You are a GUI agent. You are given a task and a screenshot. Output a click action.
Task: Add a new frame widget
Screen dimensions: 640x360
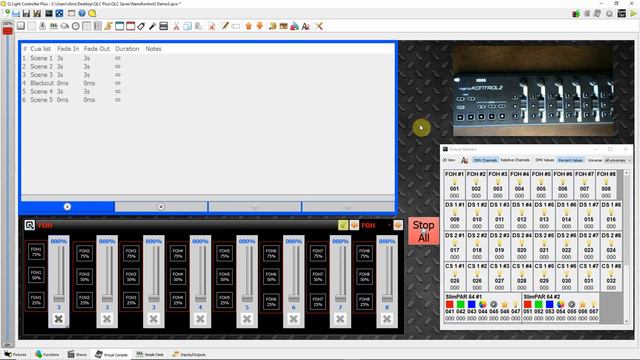(x=120, y=26)
